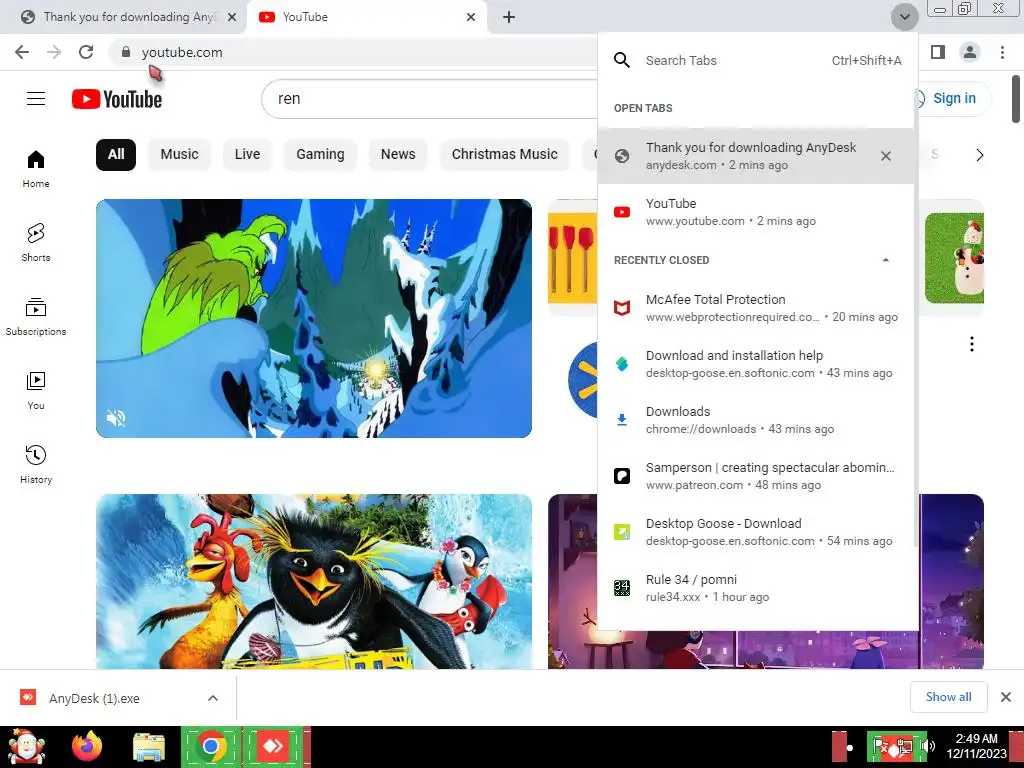Select the News filter chip
Image resolution: width=1024 pixels, height=768 pixels.
(398, 155)
